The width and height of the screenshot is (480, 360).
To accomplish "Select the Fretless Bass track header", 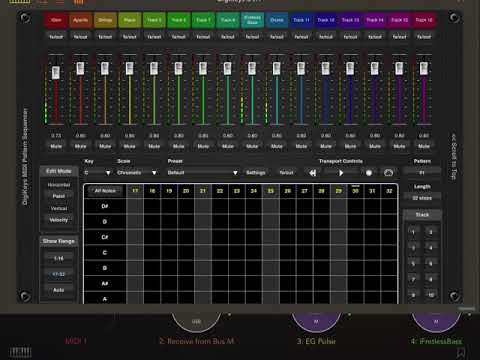I will (252, 20).
